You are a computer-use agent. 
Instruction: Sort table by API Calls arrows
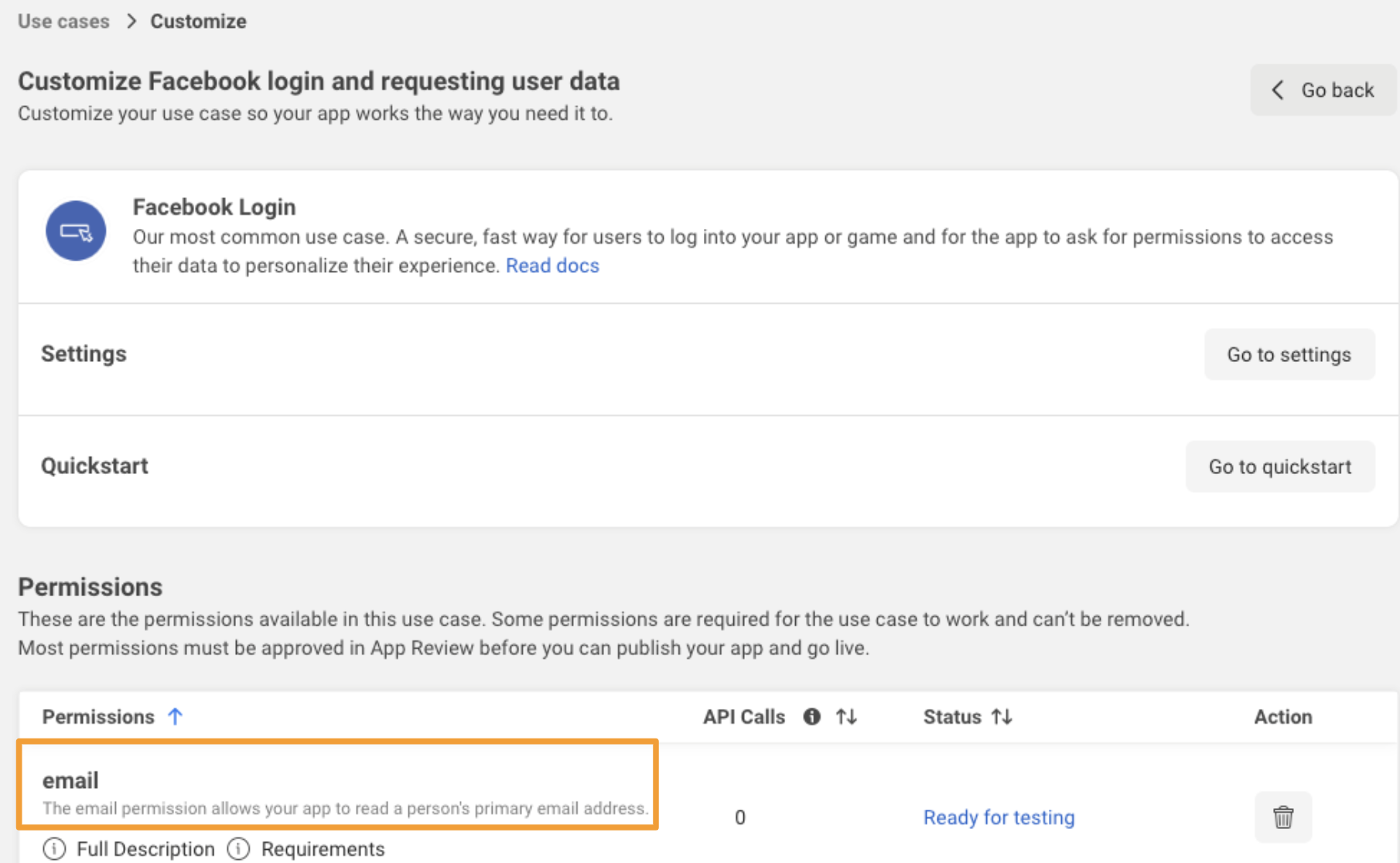tap(846, 717)
